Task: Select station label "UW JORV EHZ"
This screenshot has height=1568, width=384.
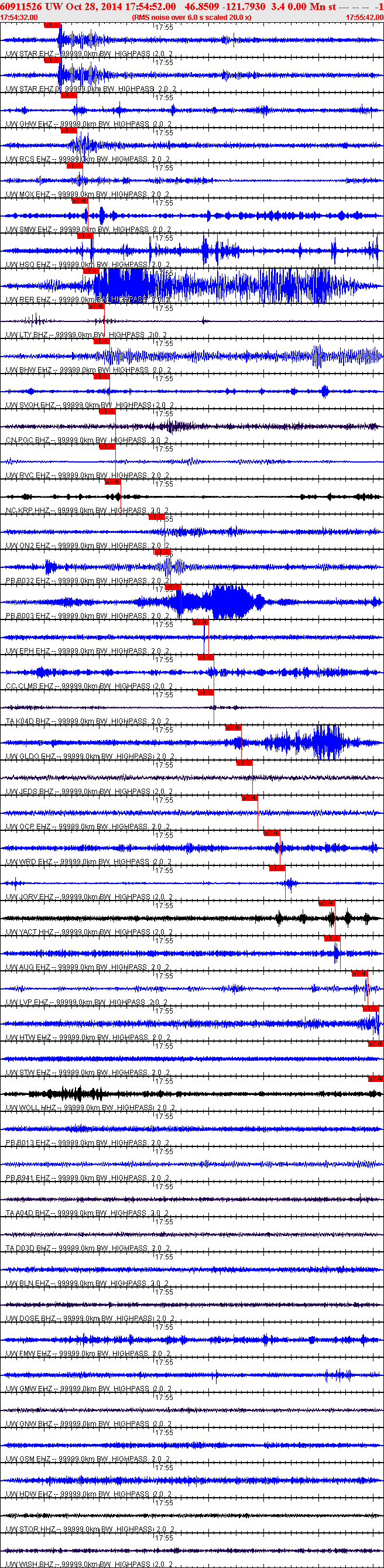Action: 30,897
